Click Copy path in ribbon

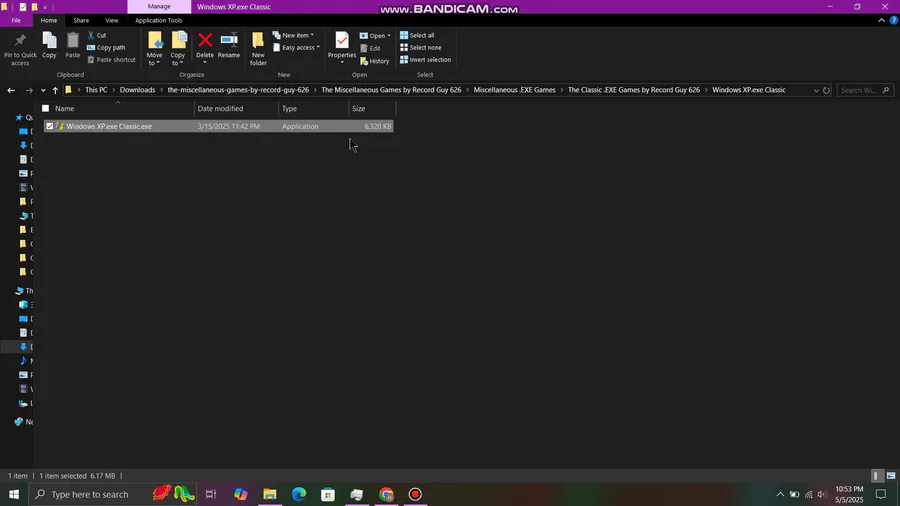(x=106, y=48)
